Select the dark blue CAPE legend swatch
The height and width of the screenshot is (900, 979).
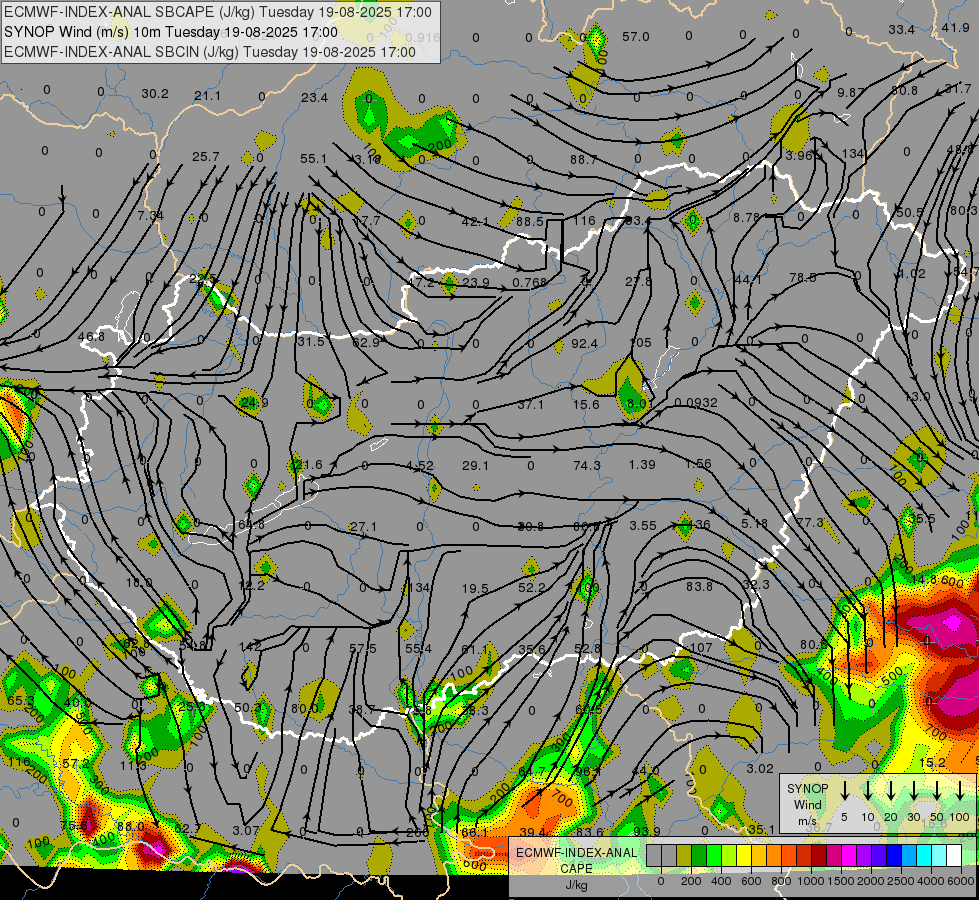893,856
